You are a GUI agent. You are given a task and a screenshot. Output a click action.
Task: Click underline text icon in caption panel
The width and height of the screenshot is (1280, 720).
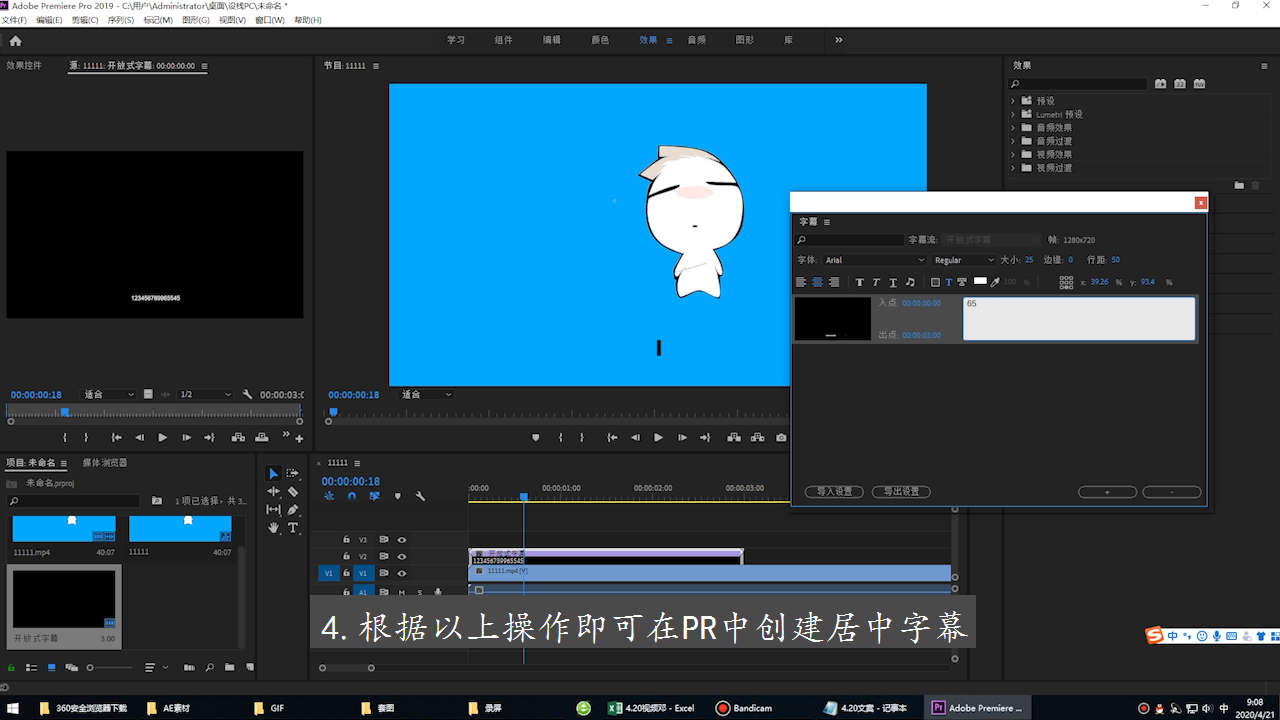893,282
